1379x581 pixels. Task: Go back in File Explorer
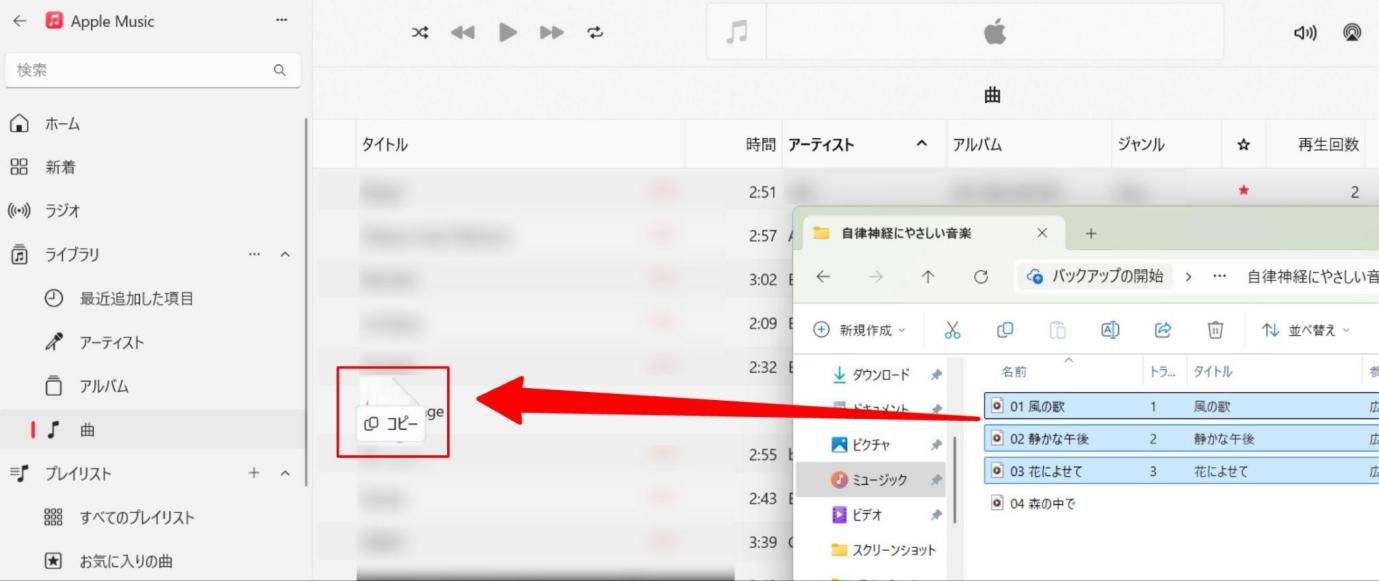tap(822, 277)
